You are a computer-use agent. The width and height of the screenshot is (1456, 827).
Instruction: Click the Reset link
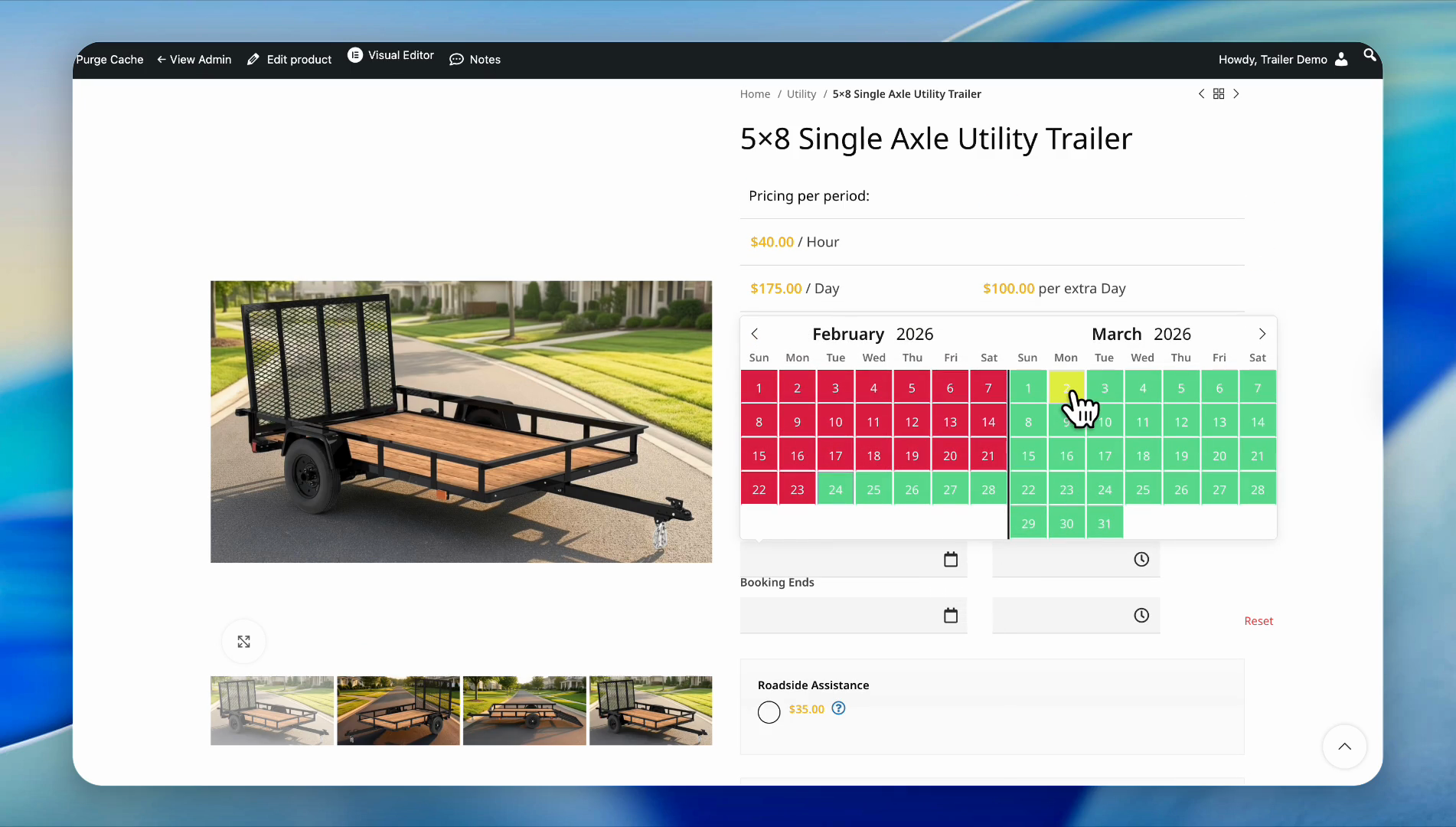pyautogui.click(x=1258, y=621)
